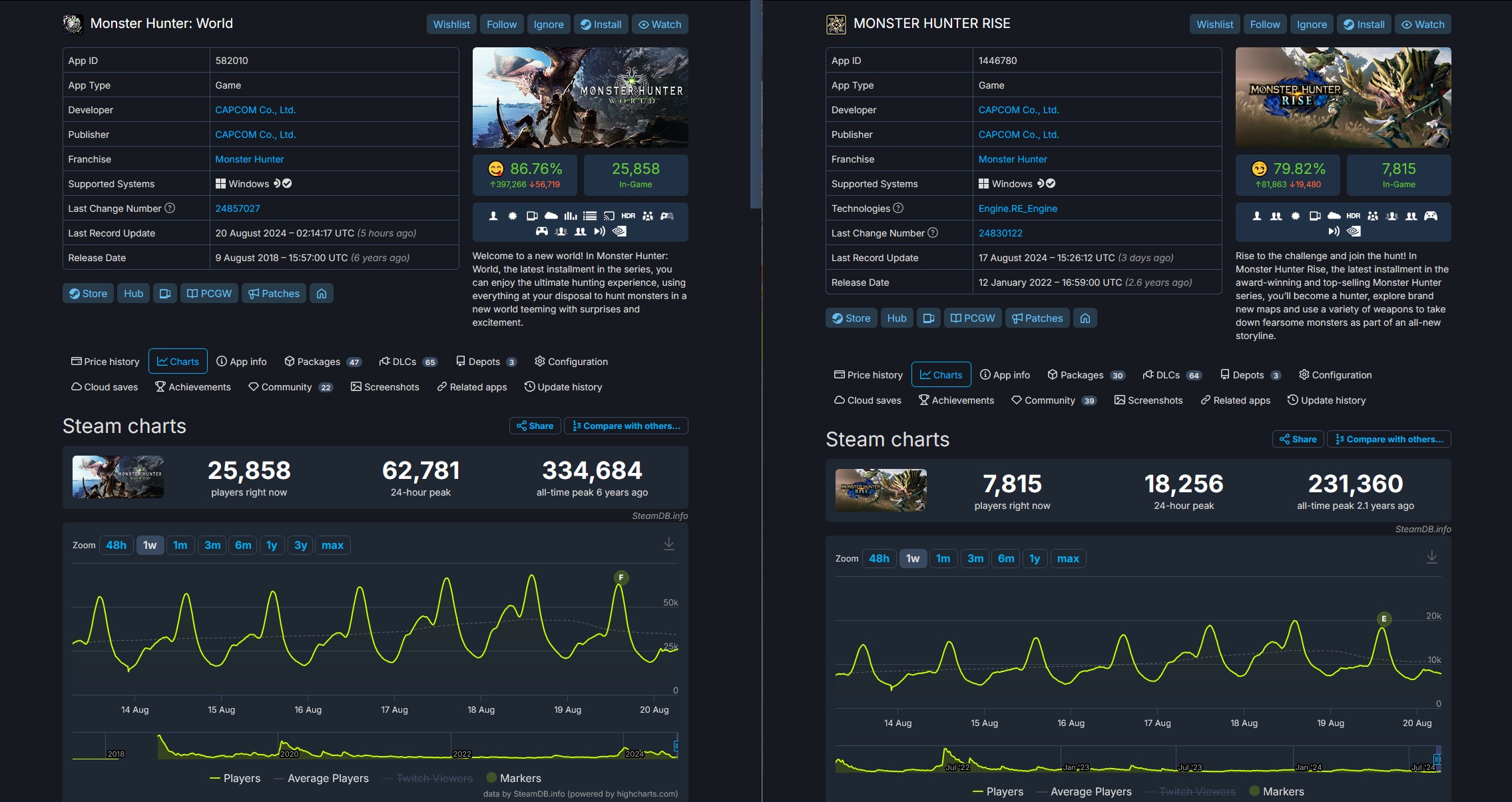Click help icon beside Rise Technologies

[x=898, y=208]
